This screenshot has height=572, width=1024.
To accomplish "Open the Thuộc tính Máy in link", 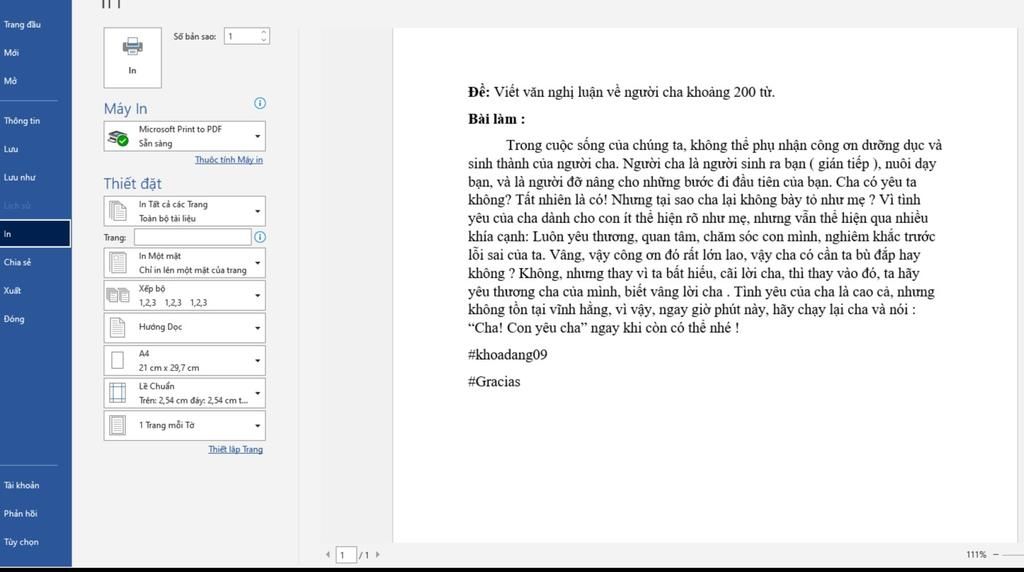I will 229,160.
